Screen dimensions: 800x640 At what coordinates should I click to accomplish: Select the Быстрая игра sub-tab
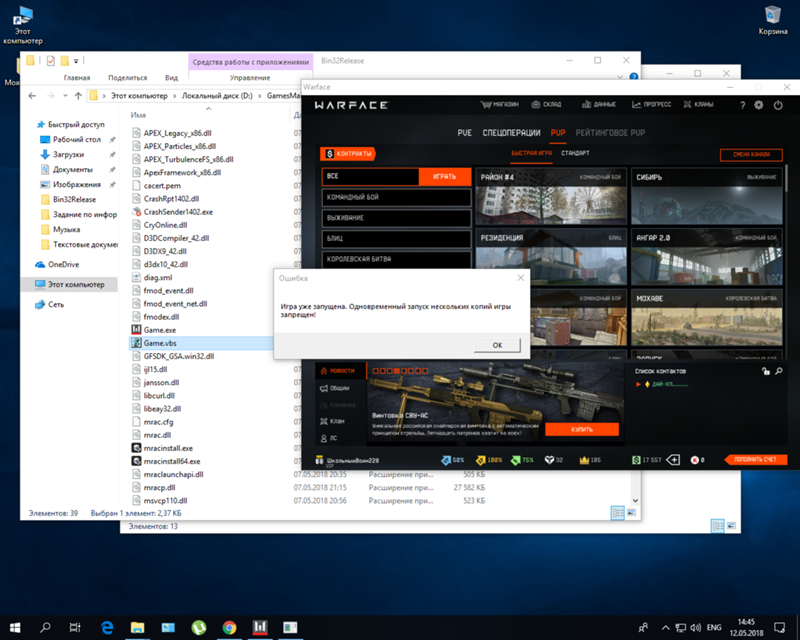[x=531, y=153]
